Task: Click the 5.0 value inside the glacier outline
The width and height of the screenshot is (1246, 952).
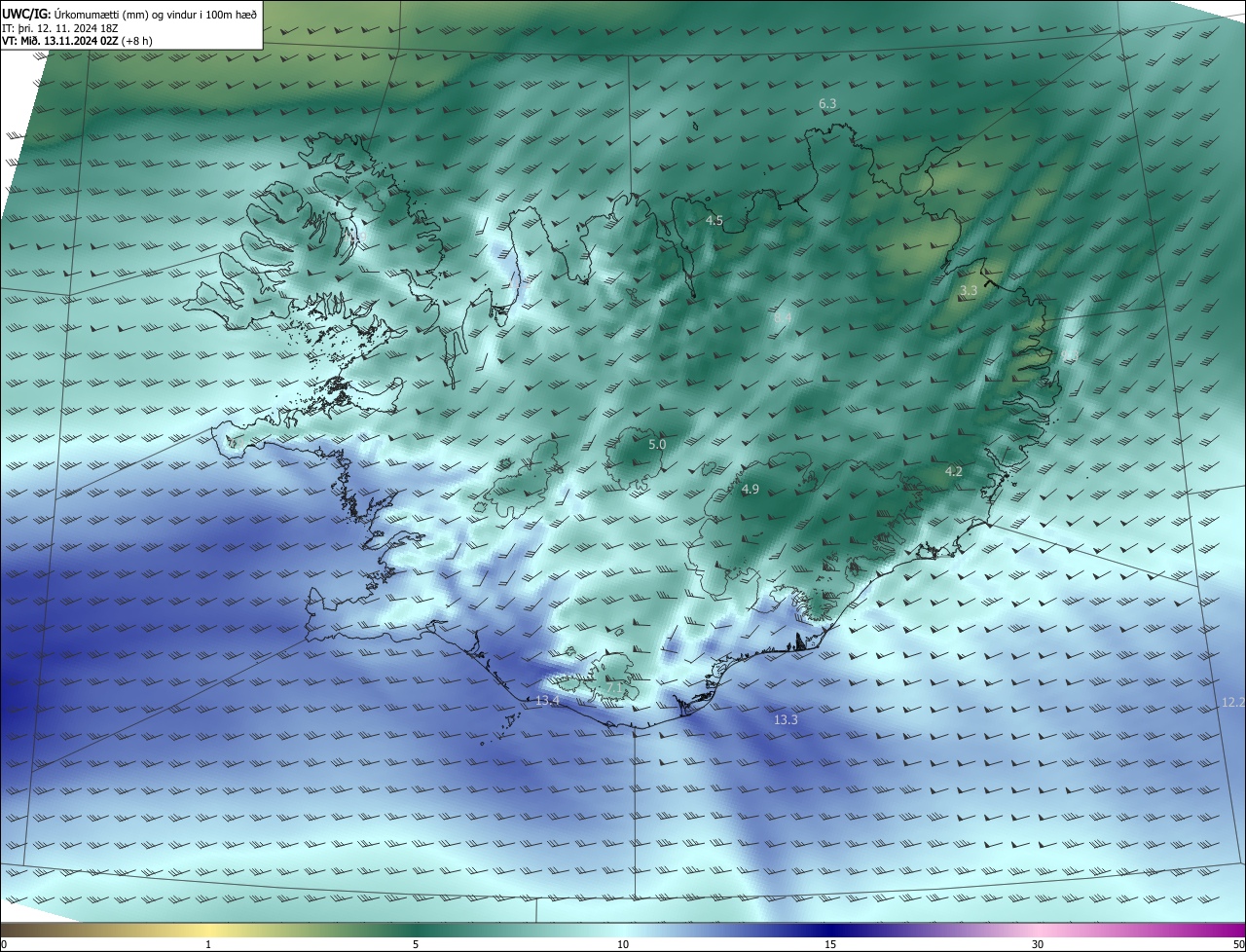Action: coord(657,445)
